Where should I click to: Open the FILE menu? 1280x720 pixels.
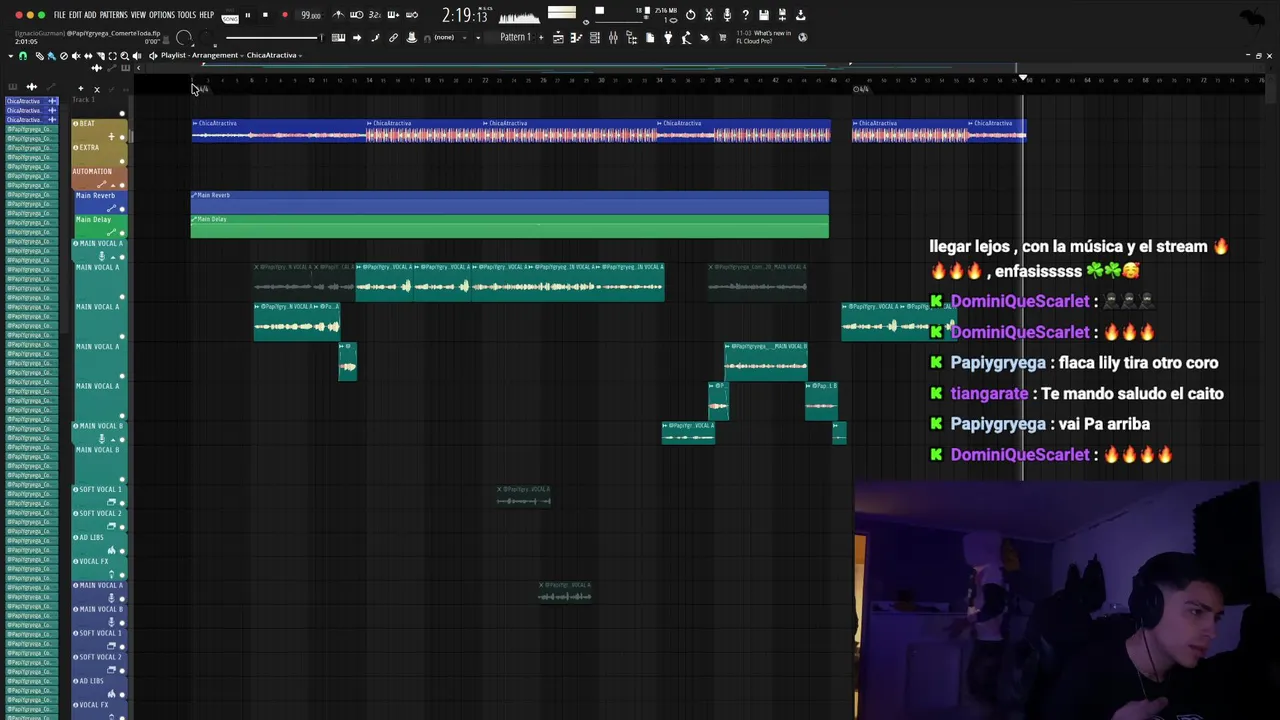(x=60, y=15)
